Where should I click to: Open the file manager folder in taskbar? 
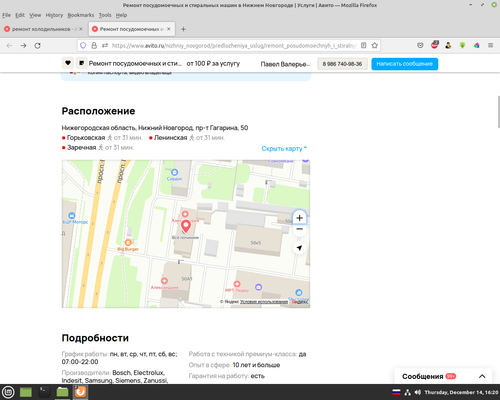(62, 392)
